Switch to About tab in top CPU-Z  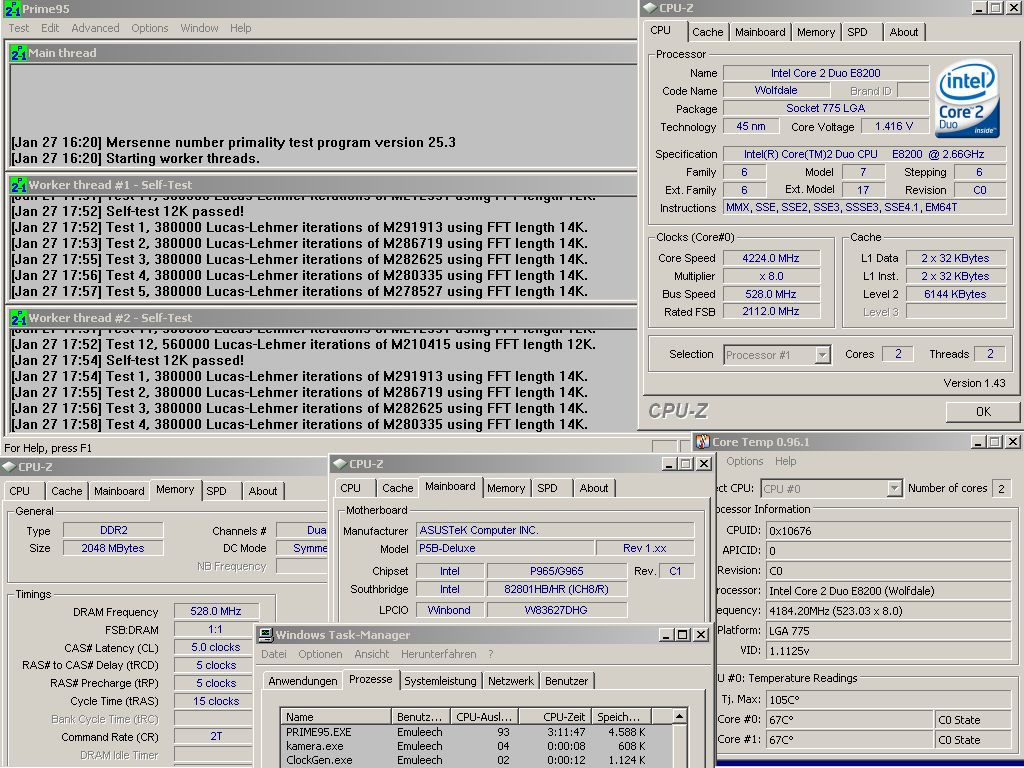(904, 32)
